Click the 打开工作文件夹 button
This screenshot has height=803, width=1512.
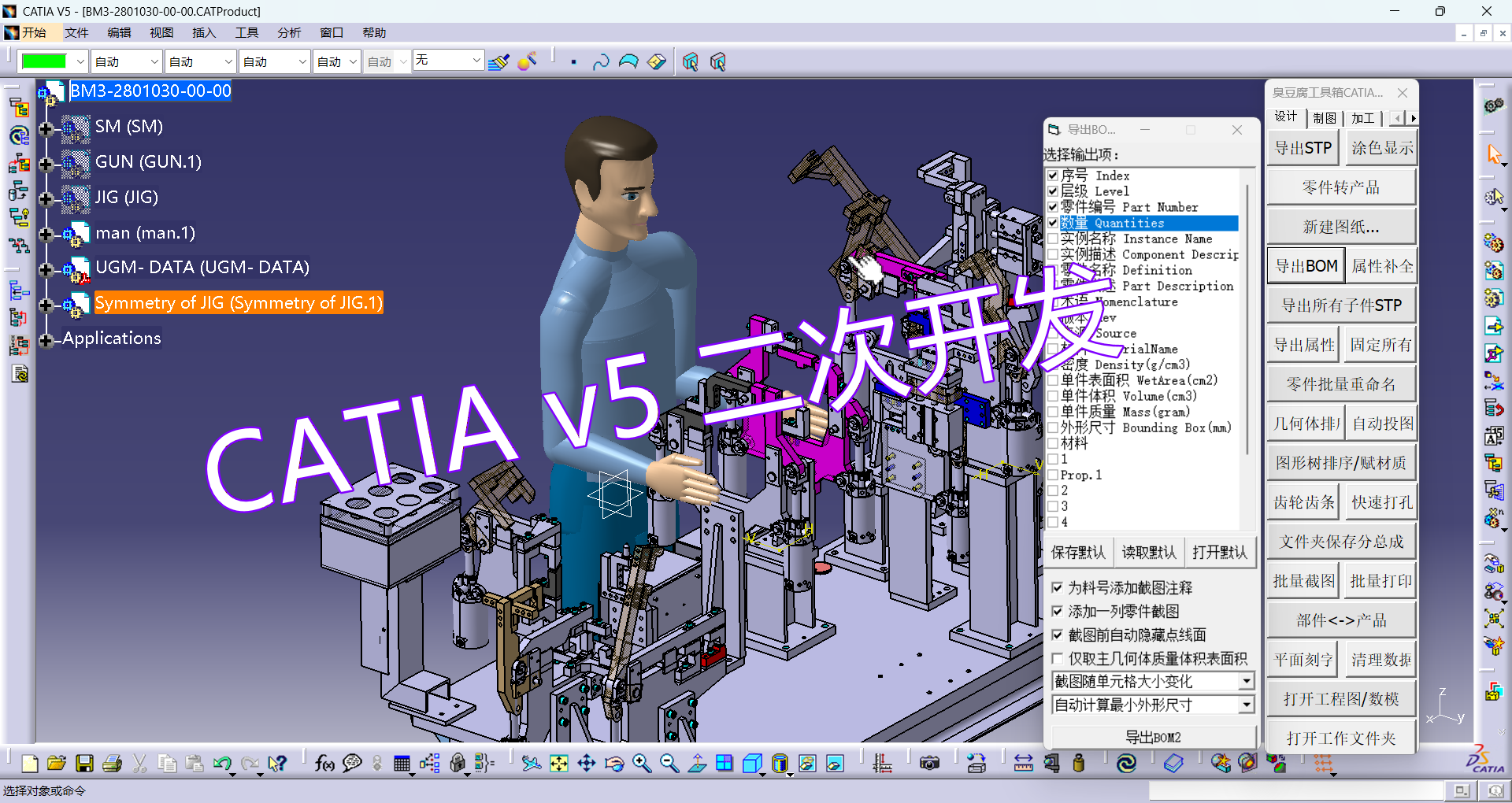coord(1341,738)
